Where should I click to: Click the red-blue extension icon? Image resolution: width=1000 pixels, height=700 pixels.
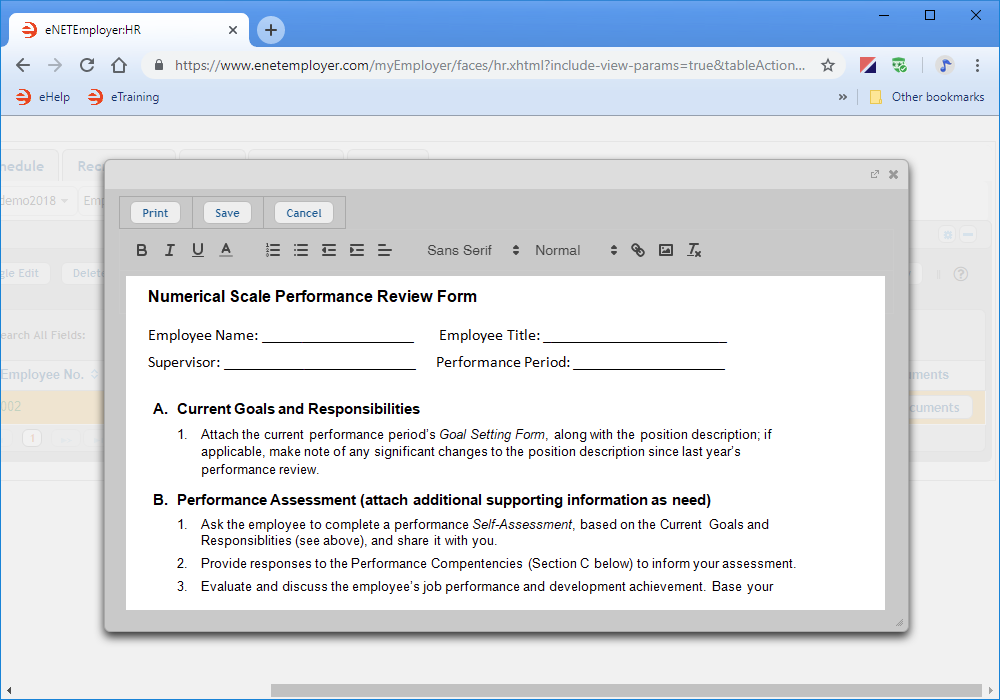867,65
